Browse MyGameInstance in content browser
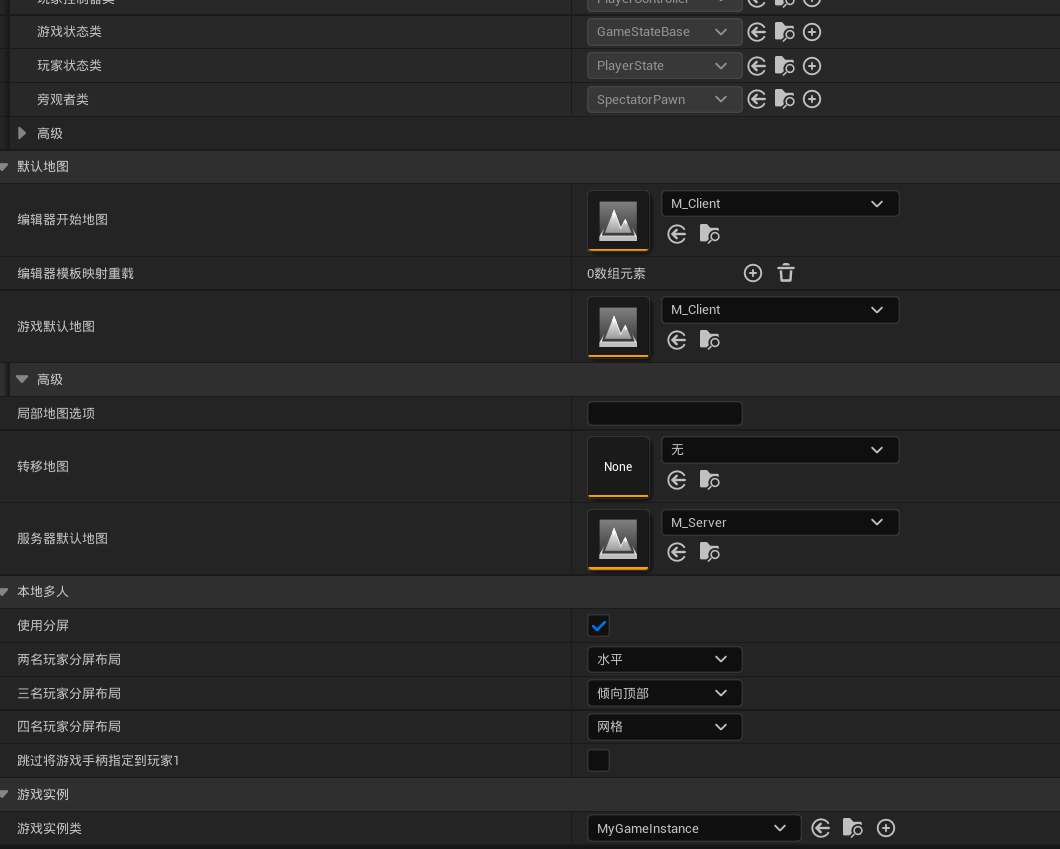 coord(852,828)
